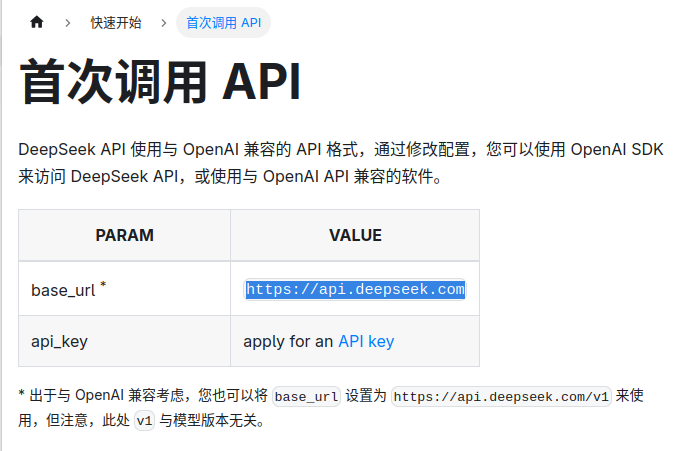Click the 'apply for an' text

coord(288,341)
